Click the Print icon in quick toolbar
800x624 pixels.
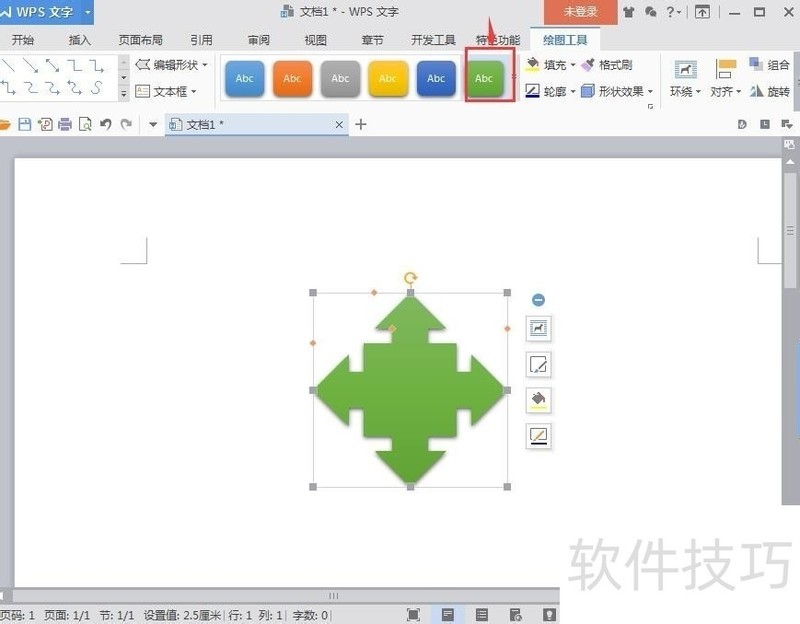coord(65,124)
